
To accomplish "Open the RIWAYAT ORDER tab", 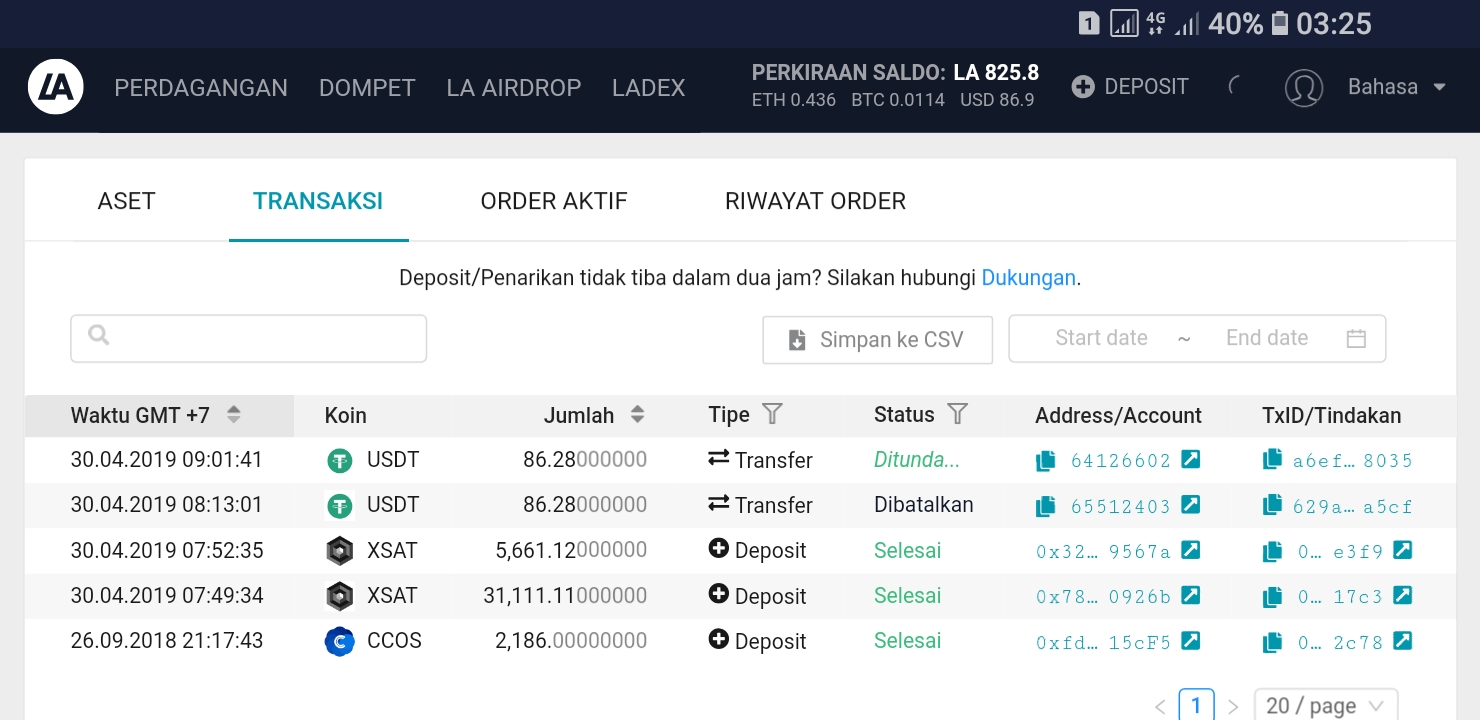I will click(x=815, y=201).
